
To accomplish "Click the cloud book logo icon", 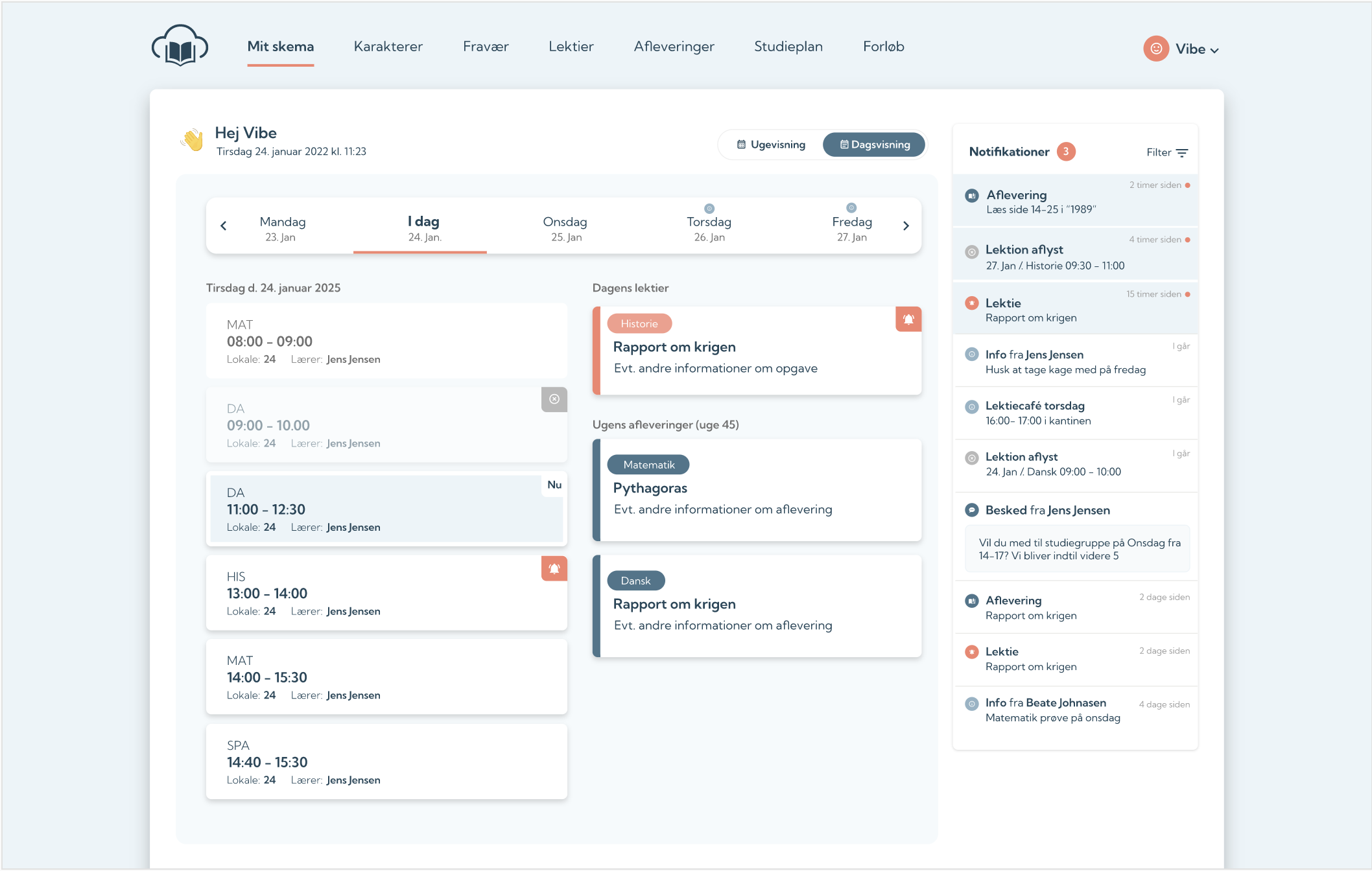I will (180, 46).
